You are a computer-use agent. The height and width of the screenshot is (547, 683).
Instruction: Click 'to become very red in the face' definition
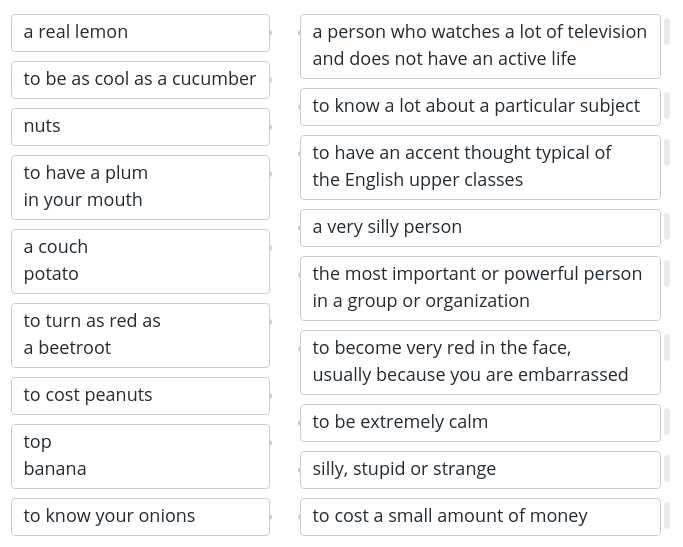480,363
